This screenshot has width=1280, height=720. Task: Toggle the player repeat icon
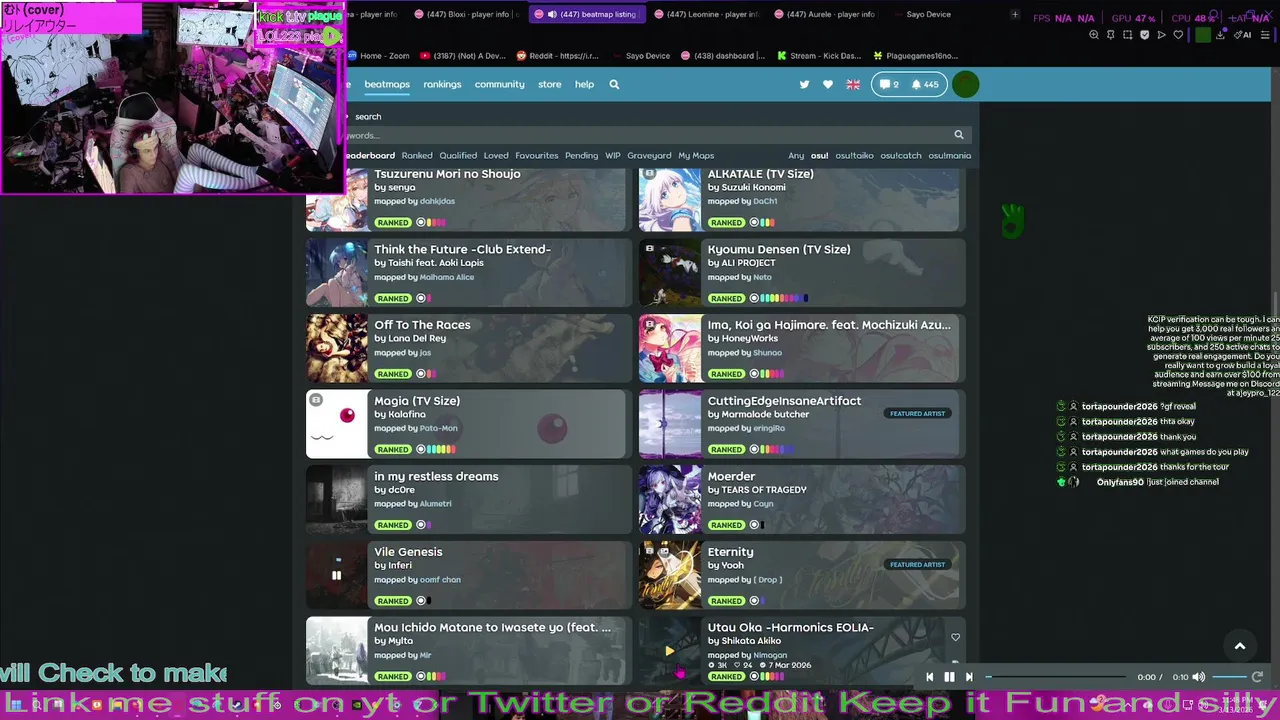pyautogui.click(x=1257, y=677)
